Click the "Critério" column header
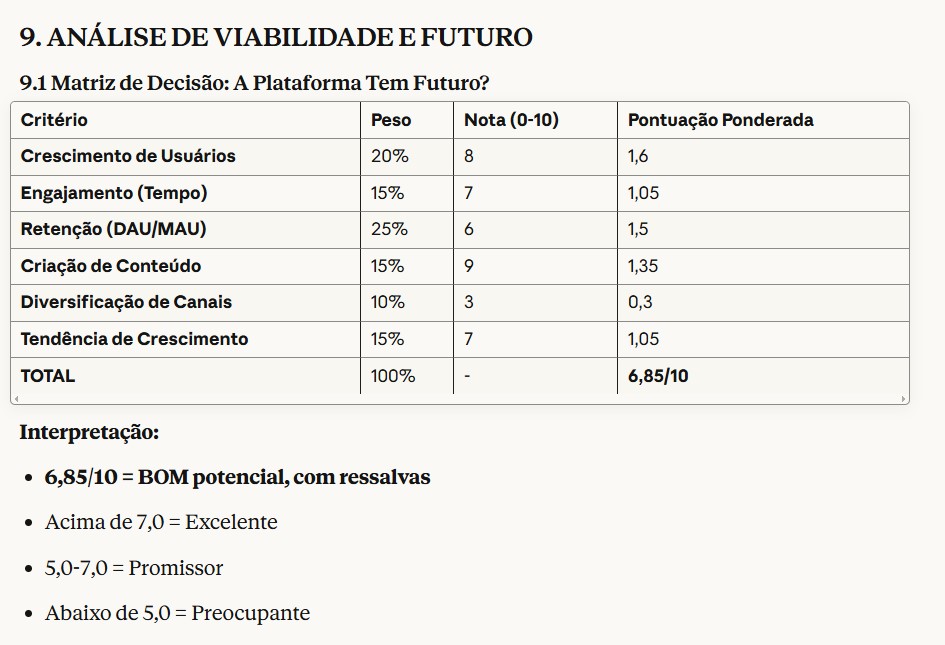The width and height of the screenshot is (945, 645). click(x=54, y=120)
